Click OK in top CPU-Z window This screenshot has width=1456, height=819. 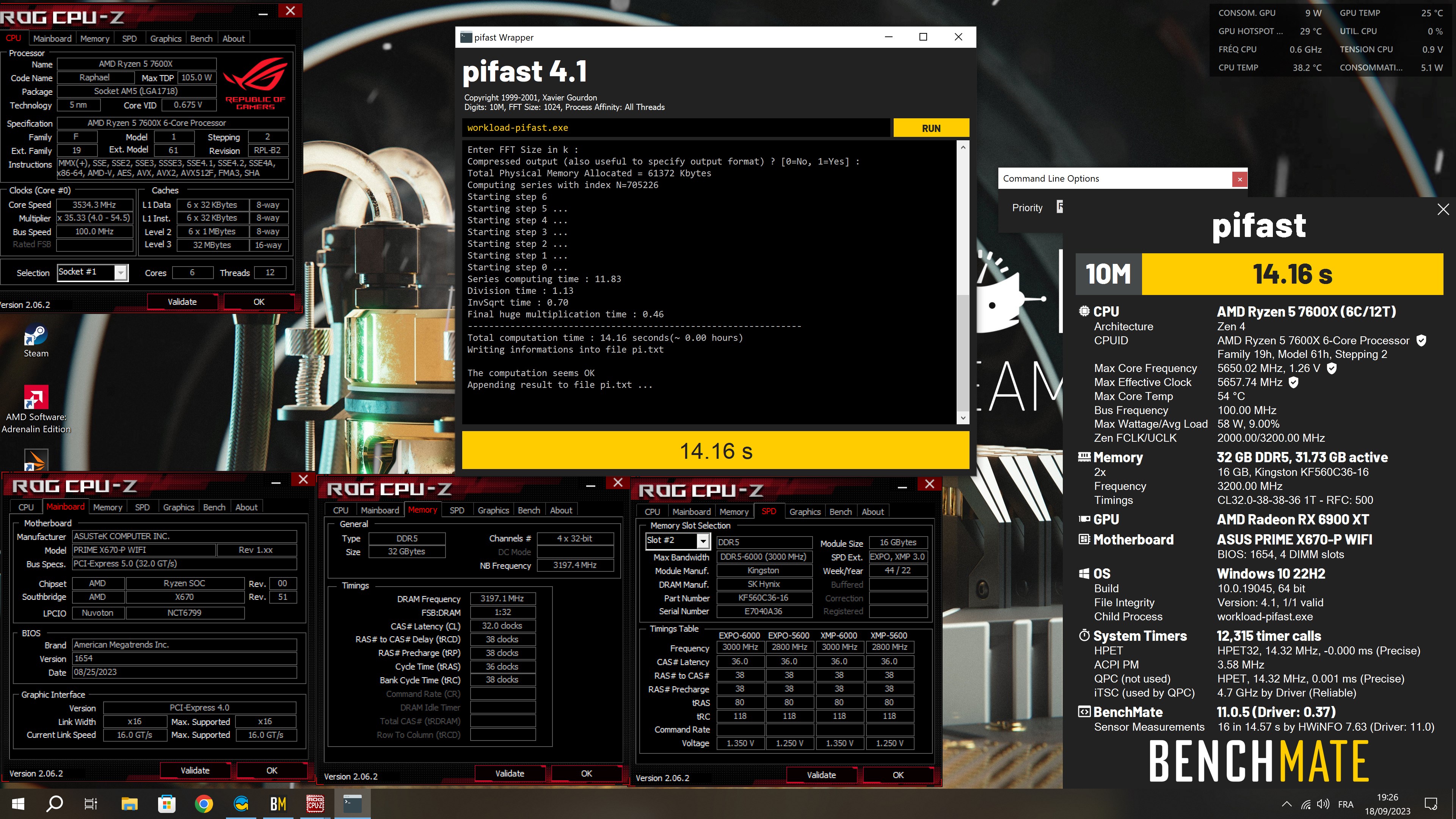tap(259, 302)
